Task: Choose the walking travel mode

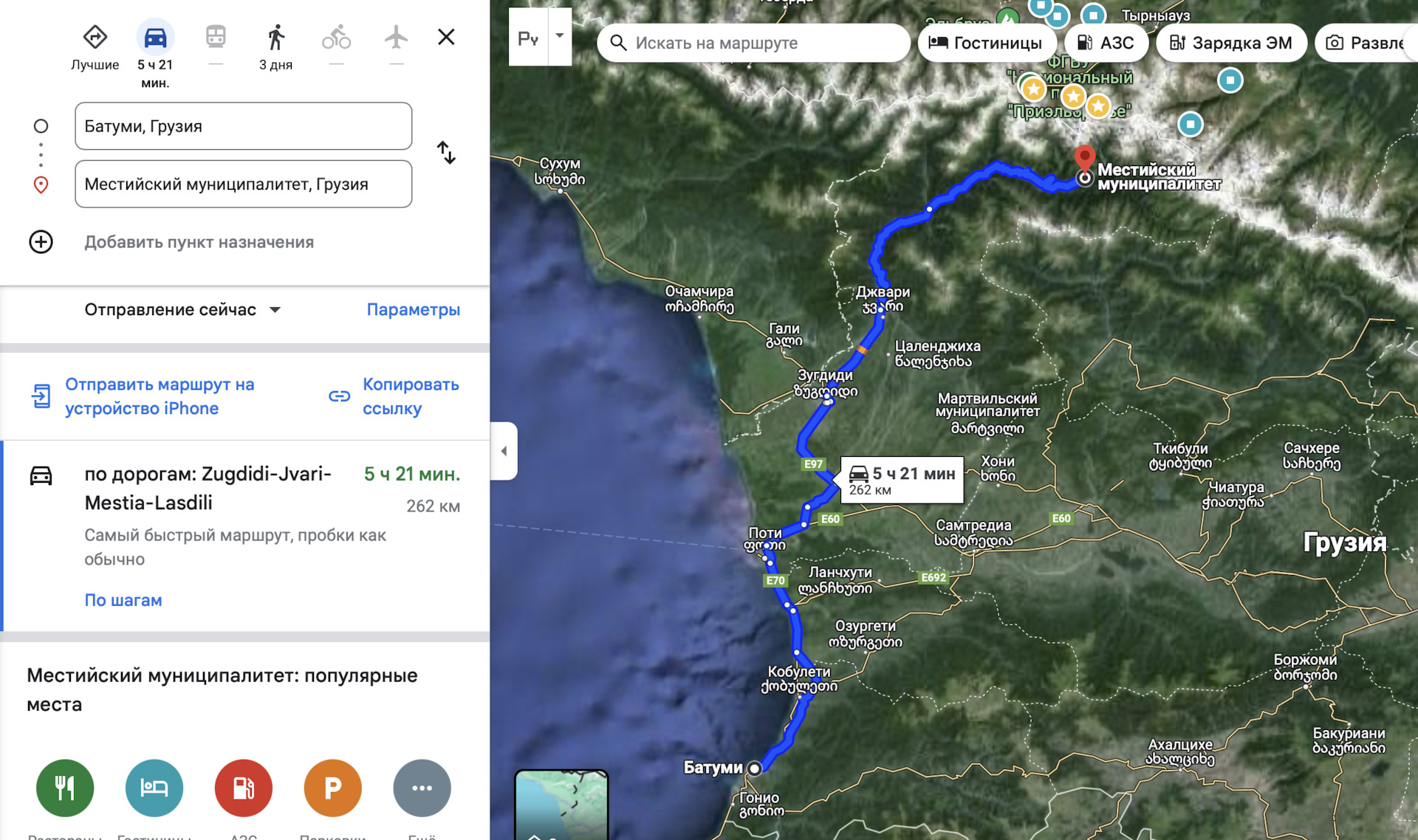Action: 276,37
